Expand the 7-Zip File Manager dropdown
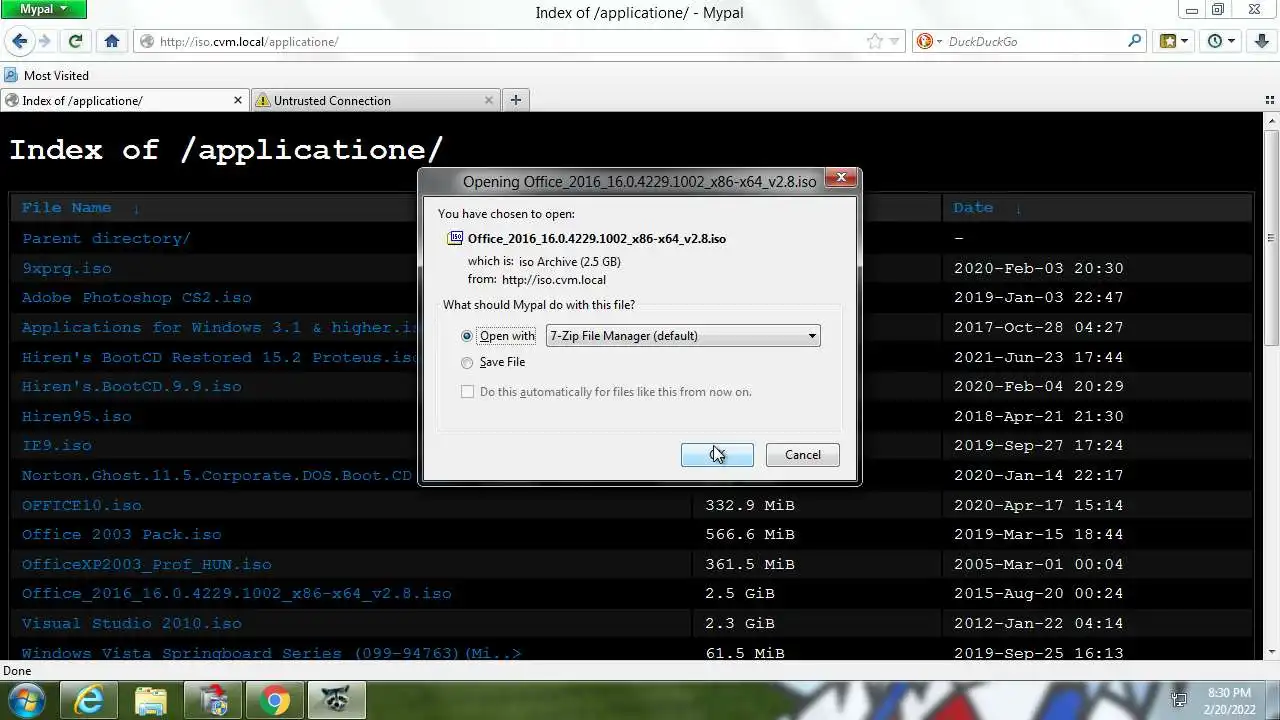 (x=683, y=336)
